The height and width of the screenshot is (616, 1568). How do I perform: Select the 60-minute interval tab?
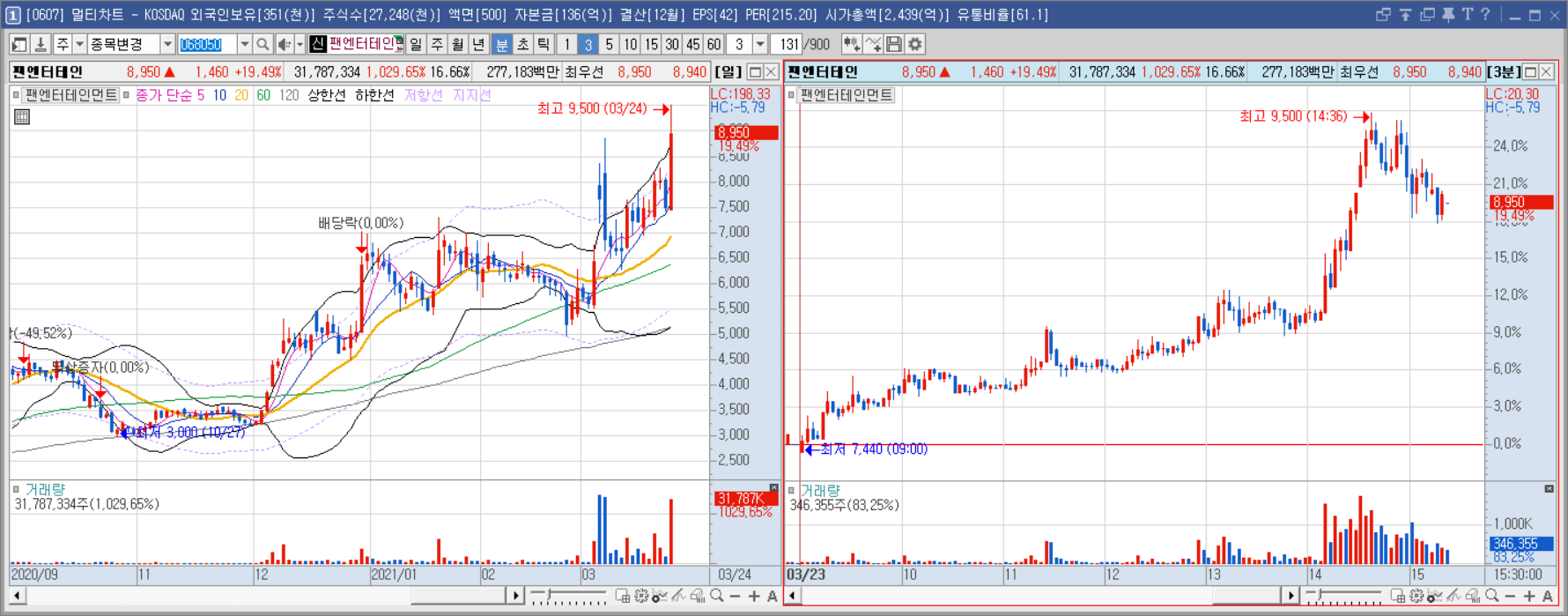coord(714,44)
